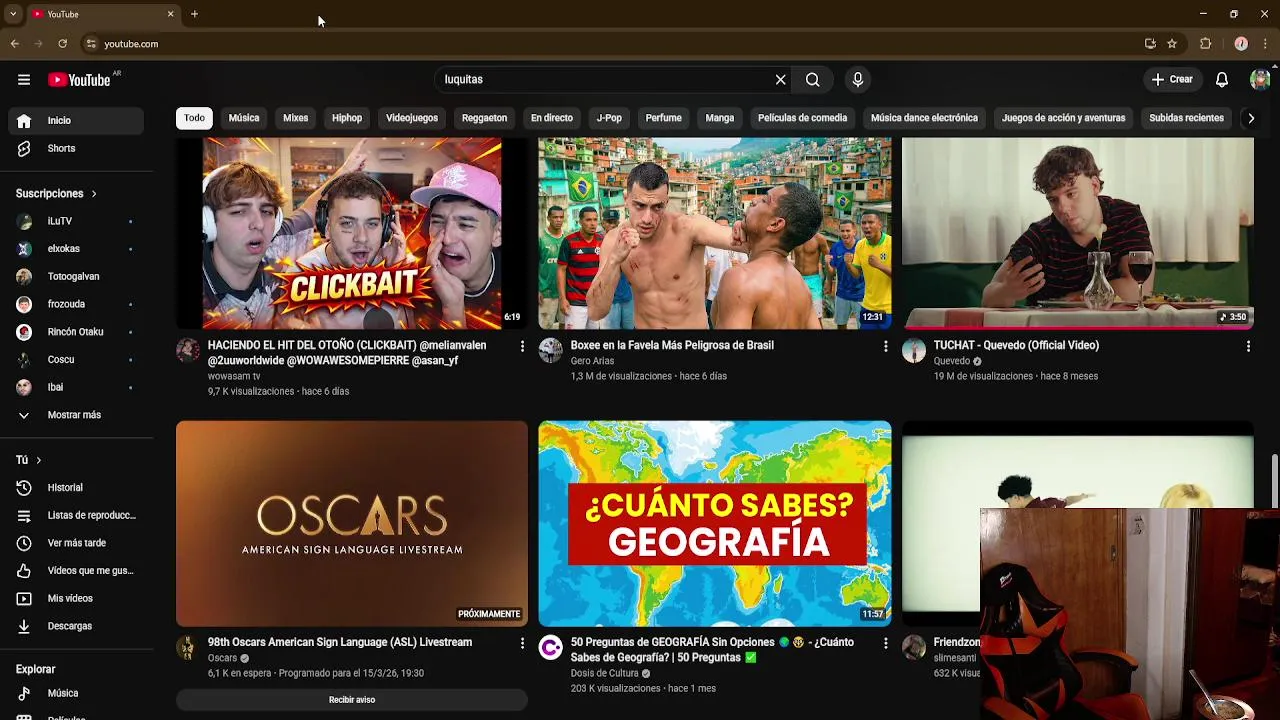This screenshot has width=1280, height=720.
Task: Click the Crear button
Action: (x=1172, y=80)
